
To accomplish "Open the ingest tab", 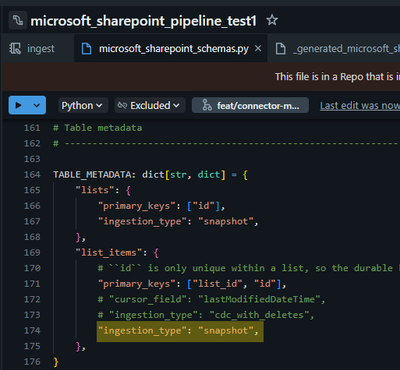I will click(x=32, y=49).
